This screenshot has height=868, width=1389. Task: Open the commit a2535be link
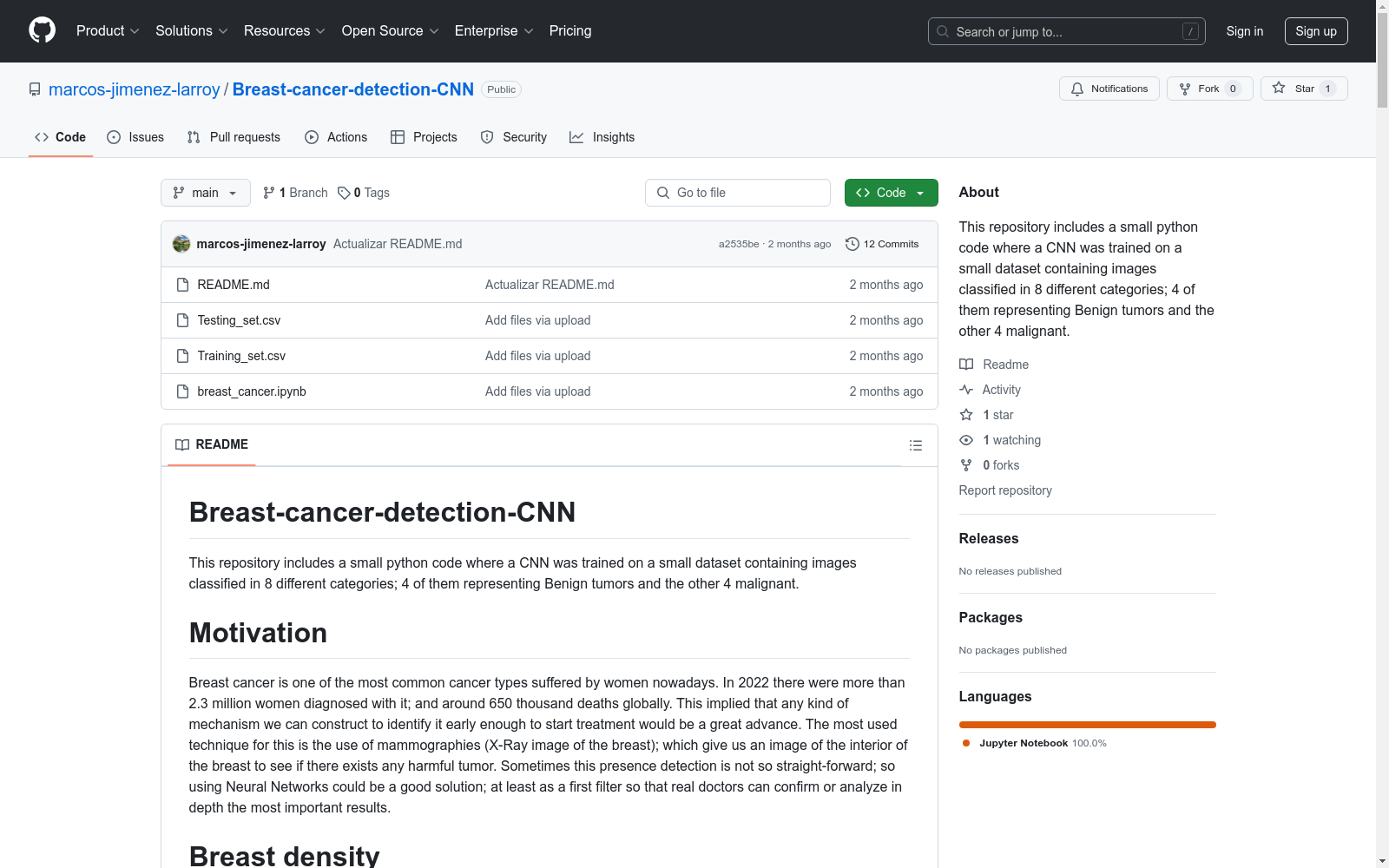click(739, 244)
